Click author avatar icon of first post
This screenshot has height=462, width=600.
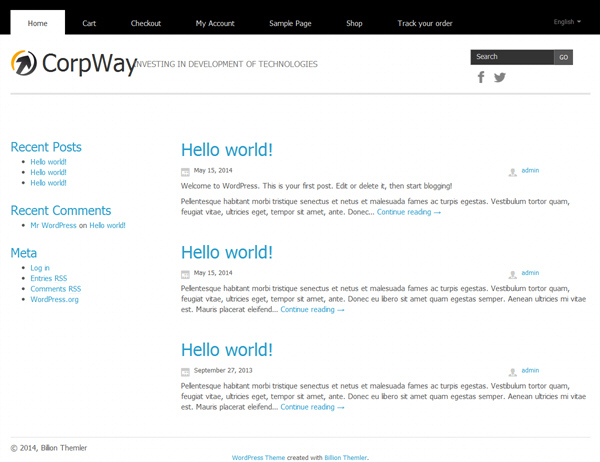click(512, 172)
